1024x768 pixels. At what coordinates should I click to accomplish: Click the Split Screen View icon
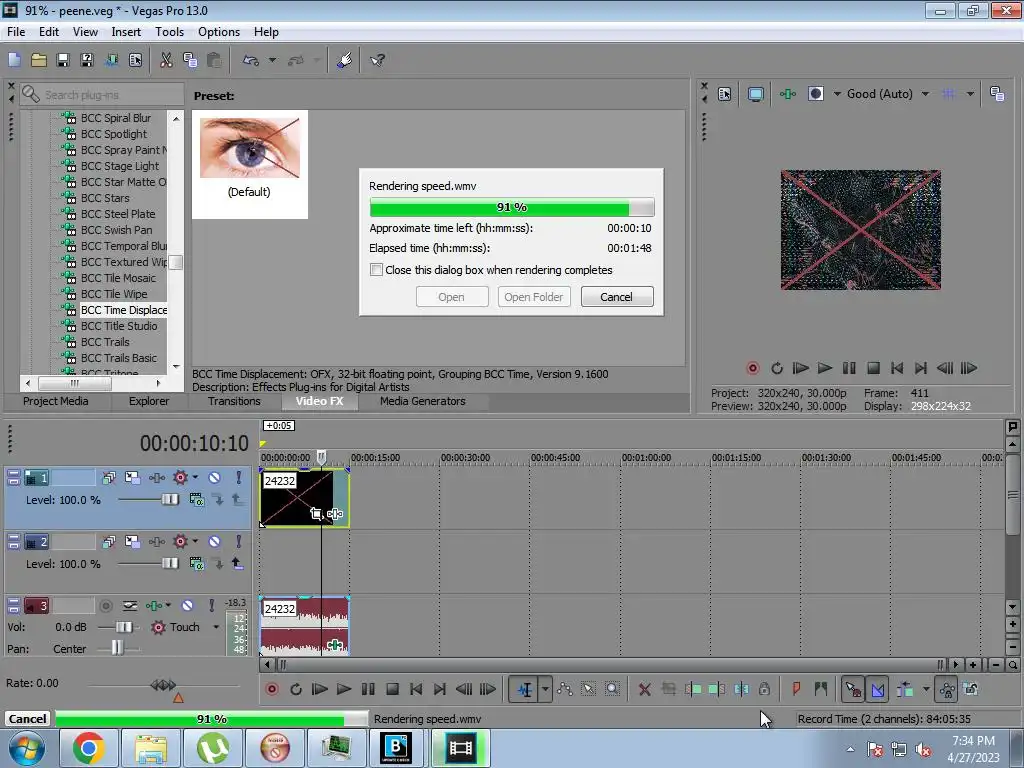(816, 94)
